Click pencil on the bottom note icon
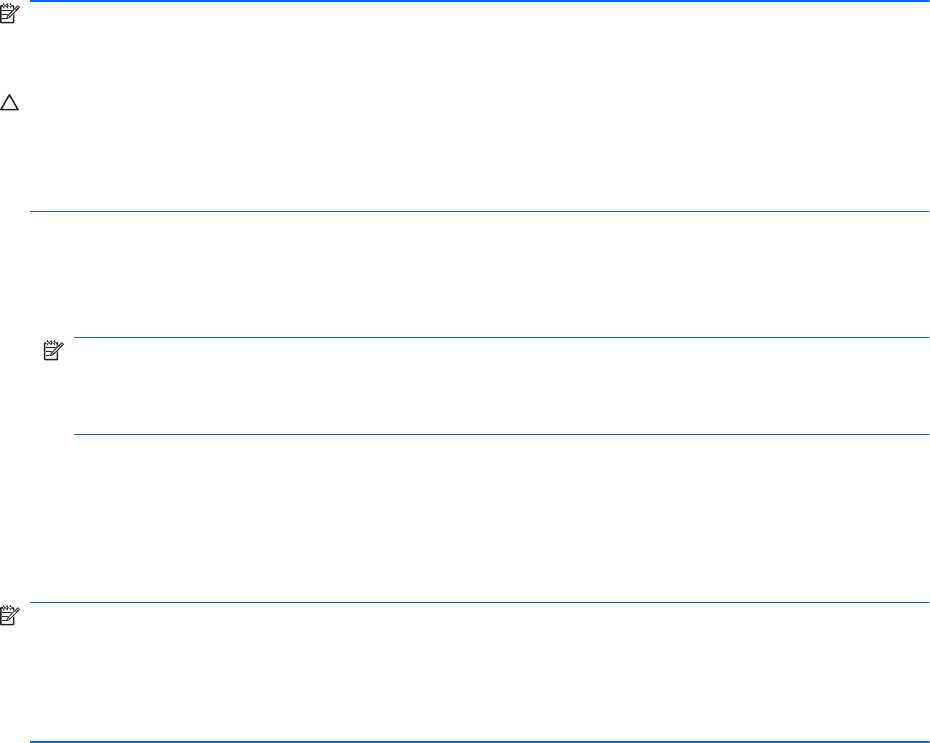This screenshot has height=743, width=930. [x=15, y=613]
